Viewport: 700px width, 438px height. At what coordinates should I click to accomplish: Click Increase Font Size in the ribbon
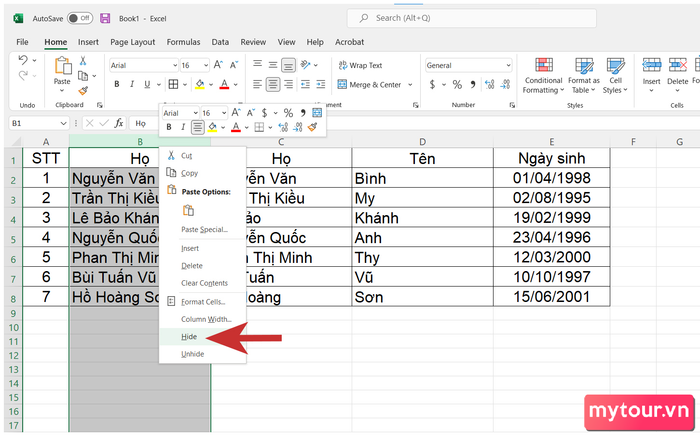tap(218, 65)
